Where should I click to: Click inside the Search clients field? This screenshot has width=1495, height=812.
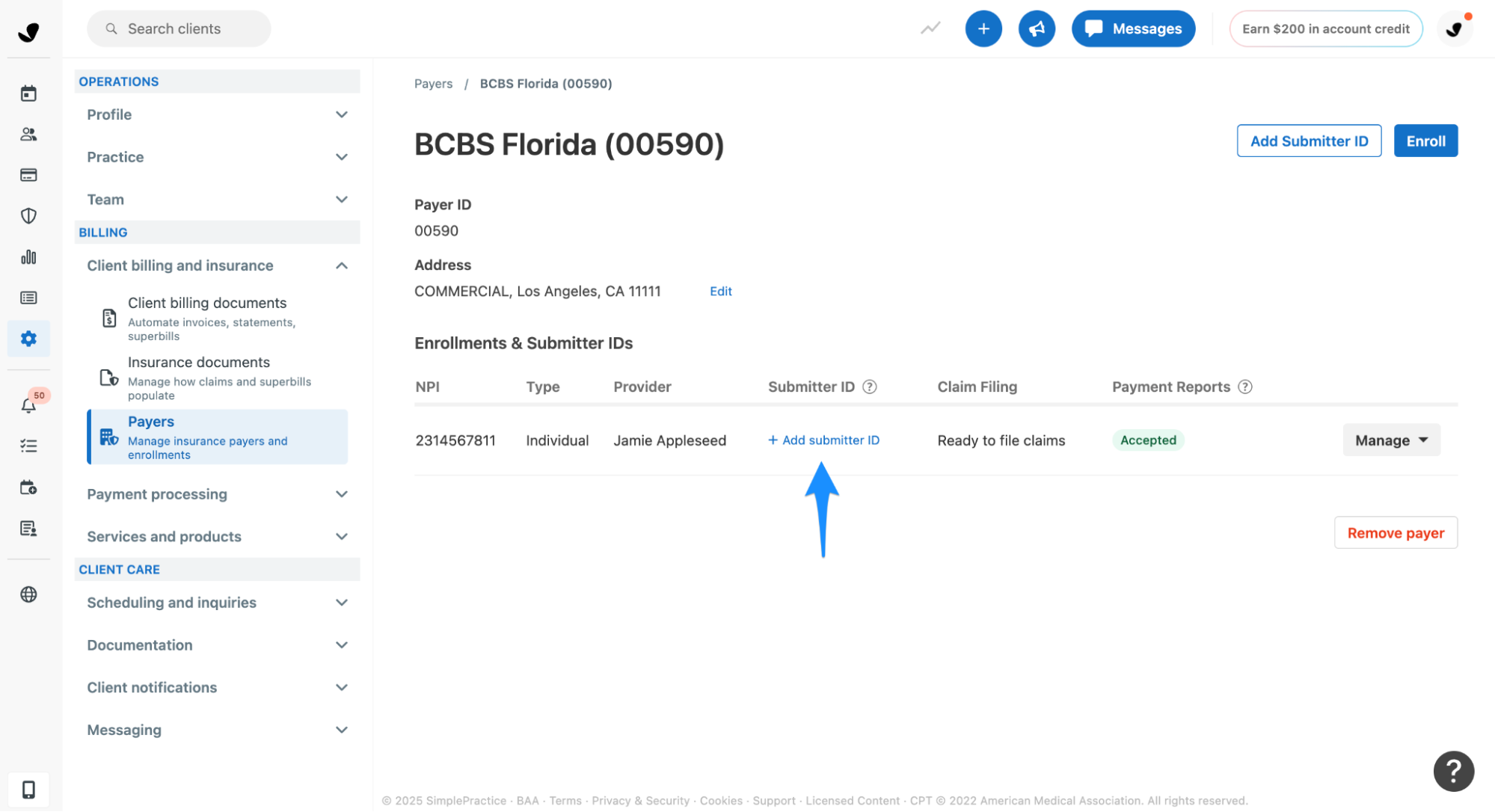178,28
